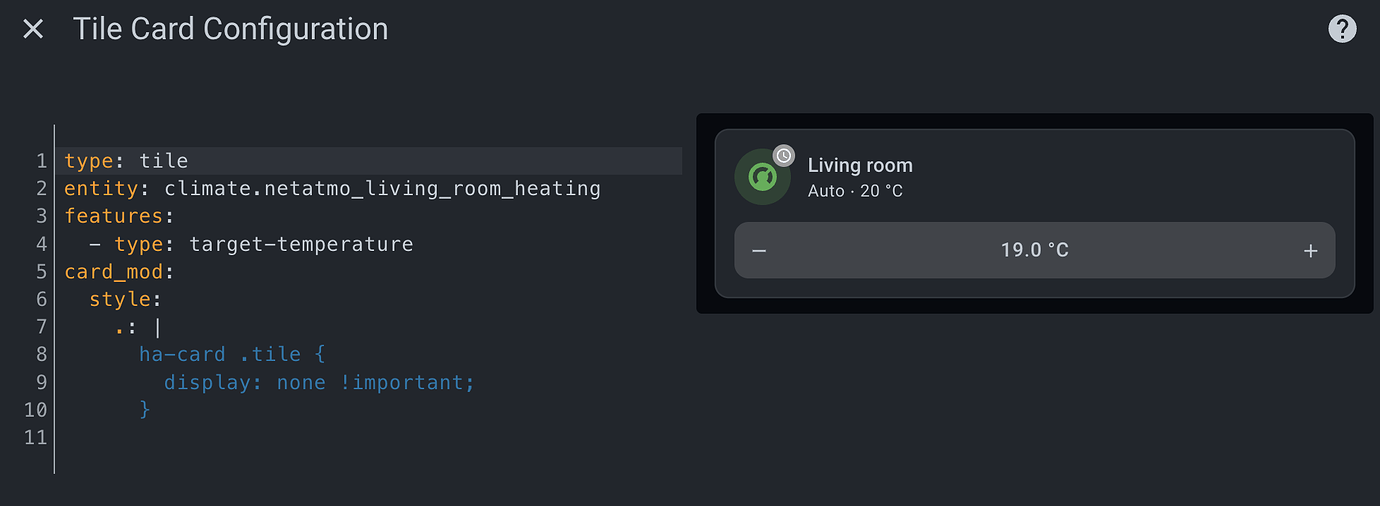This screenshot has width=1380, height=506.
Task: Click the target-temperature feature type text
Action: click(x=301, y=244)
